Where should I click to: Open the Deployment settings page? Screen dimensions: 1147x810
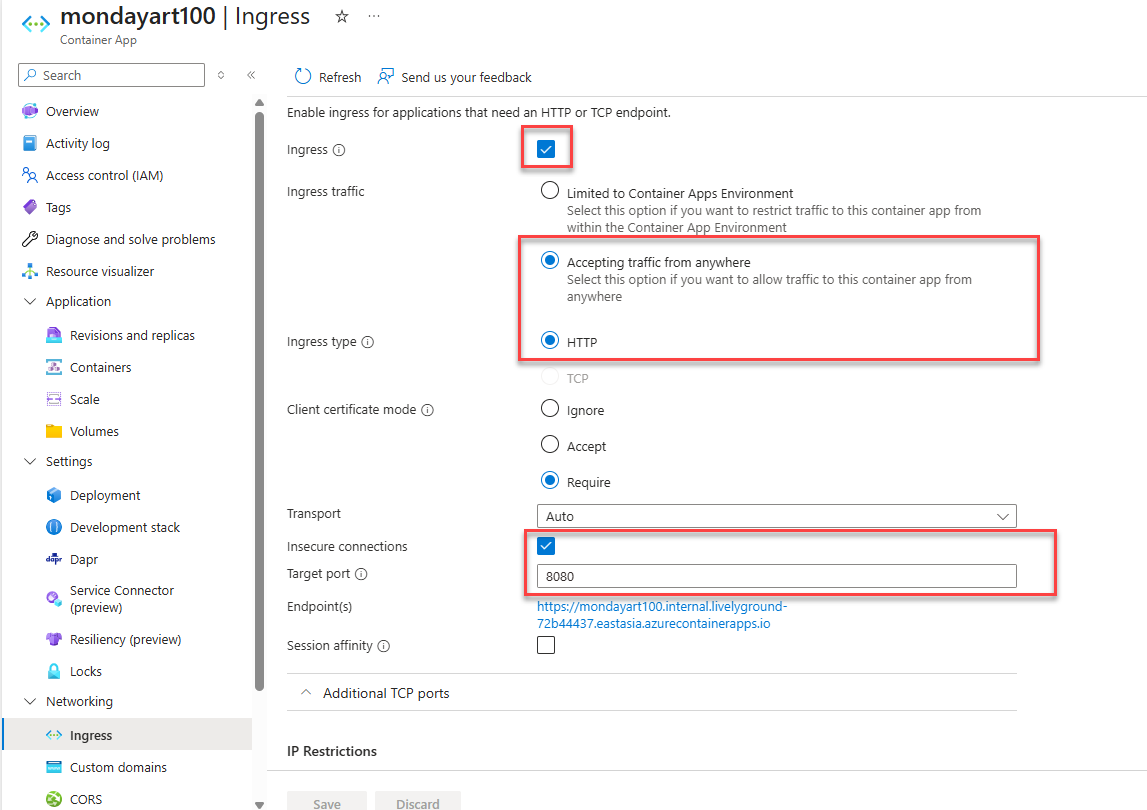105,495
